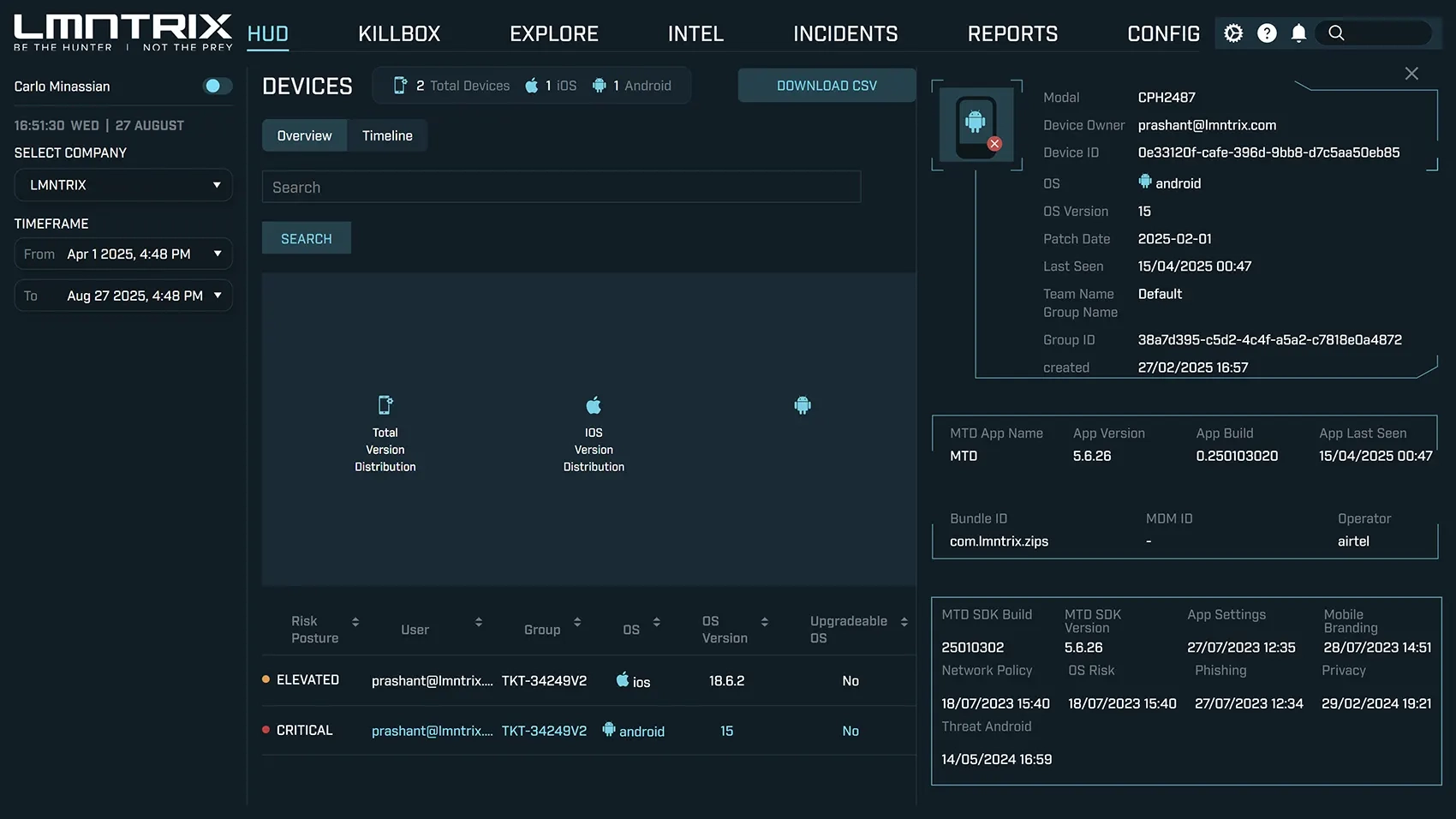Click the LMNTRIX logo

tap(122, 33)
